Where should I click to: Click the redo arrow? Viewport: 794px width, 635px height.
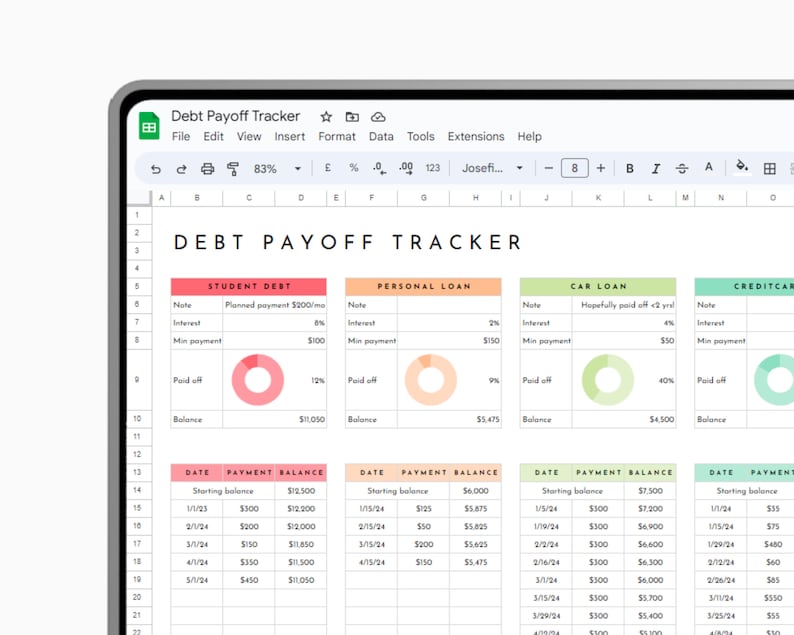click(x=181, y=169)
